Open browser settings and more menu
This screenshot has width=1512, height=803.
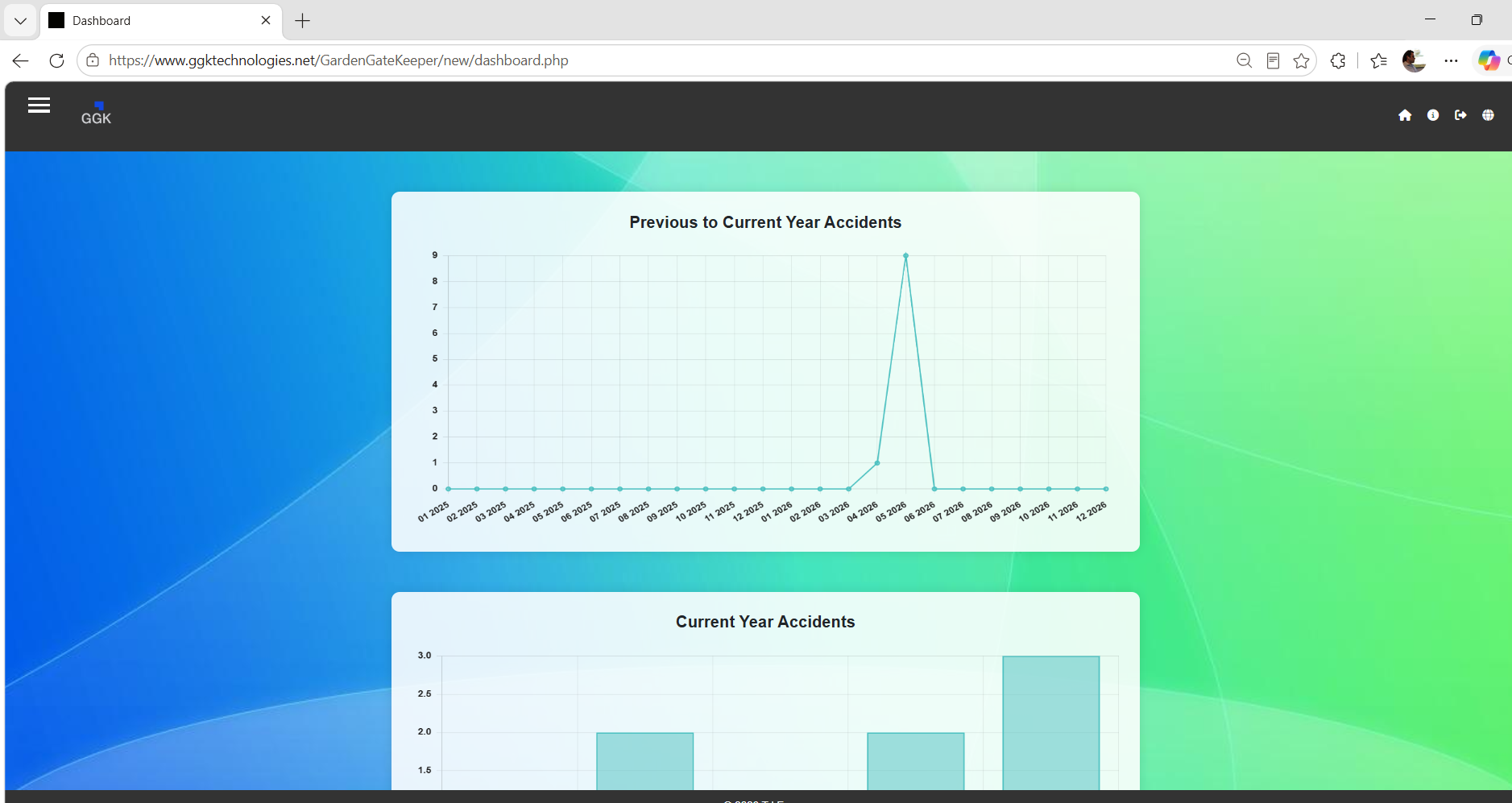pyautogui.click(x=1451, y=60)
